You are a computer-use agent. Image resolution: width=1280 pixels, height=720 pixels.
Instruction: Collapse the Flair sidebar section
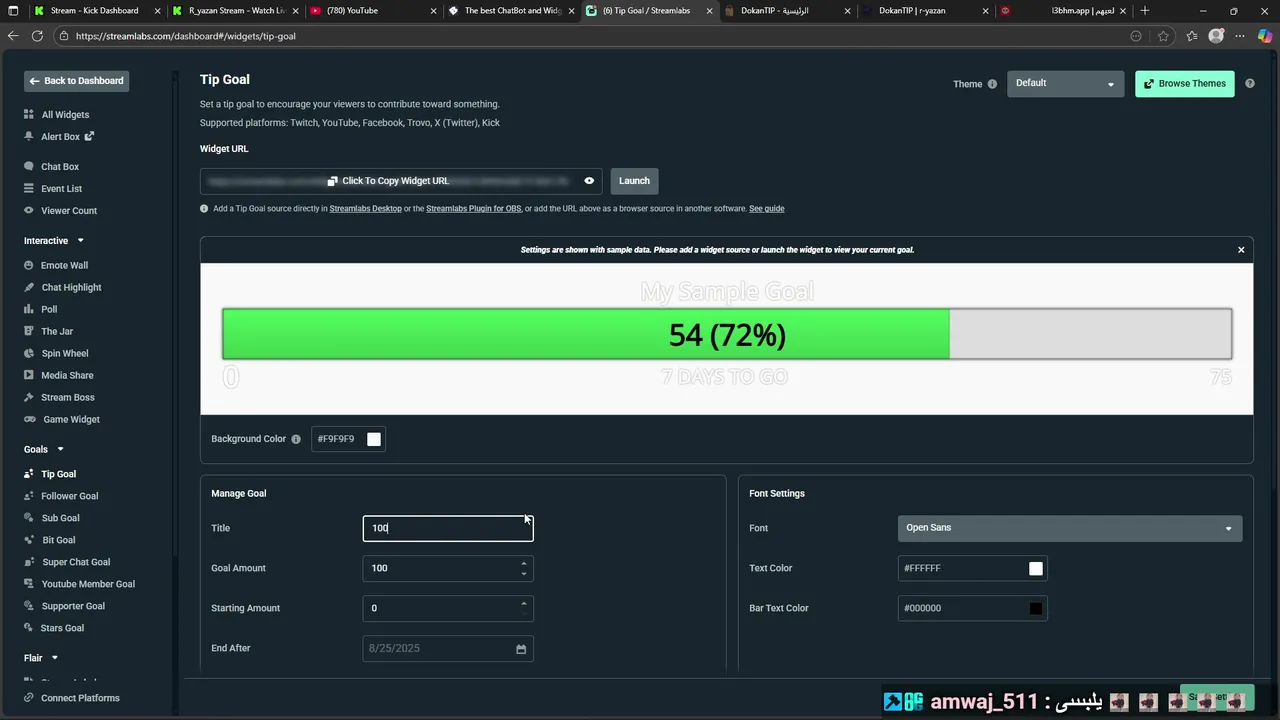click(x=54, y=658)
